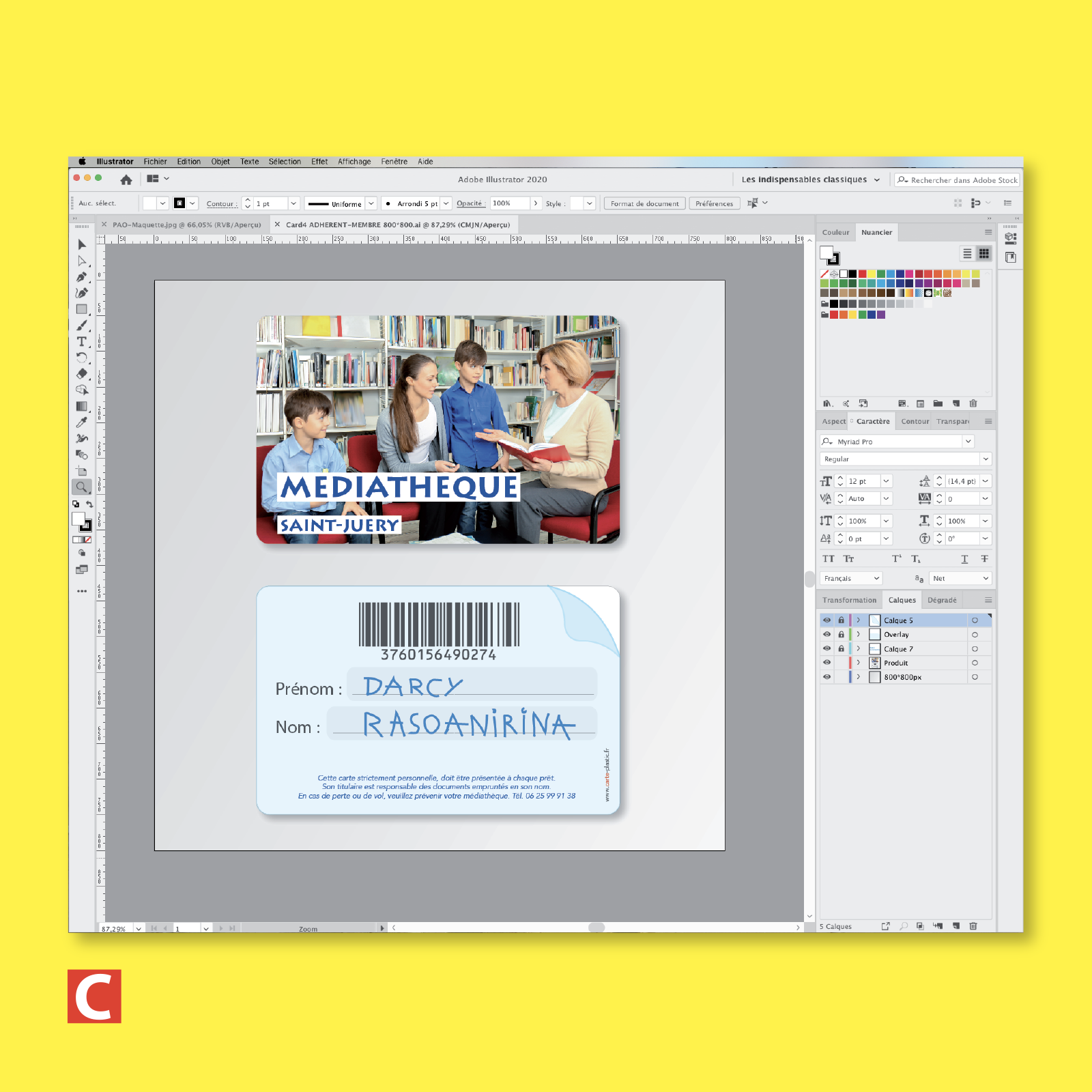Image resolution: width=1092 pixels, height=1092 pixels.
Task: Hide the Produit layer
Action: click(x=827, y=663)
